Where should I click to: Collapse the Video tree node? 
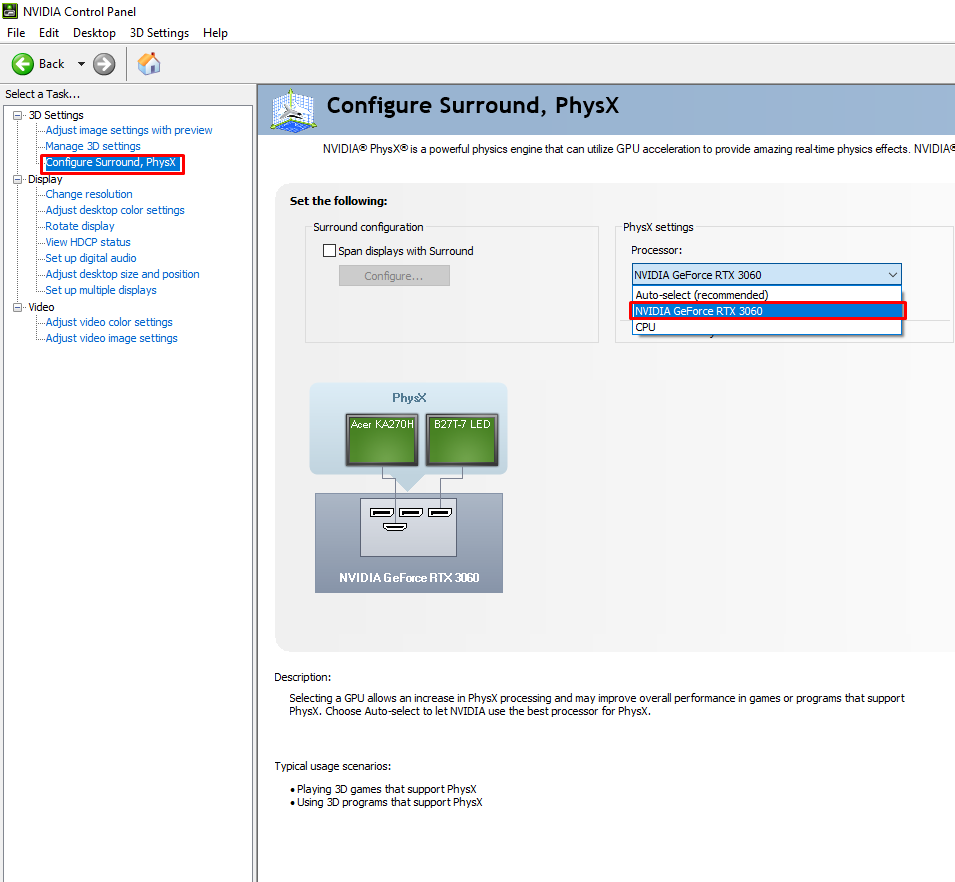[x=18, y=307]
